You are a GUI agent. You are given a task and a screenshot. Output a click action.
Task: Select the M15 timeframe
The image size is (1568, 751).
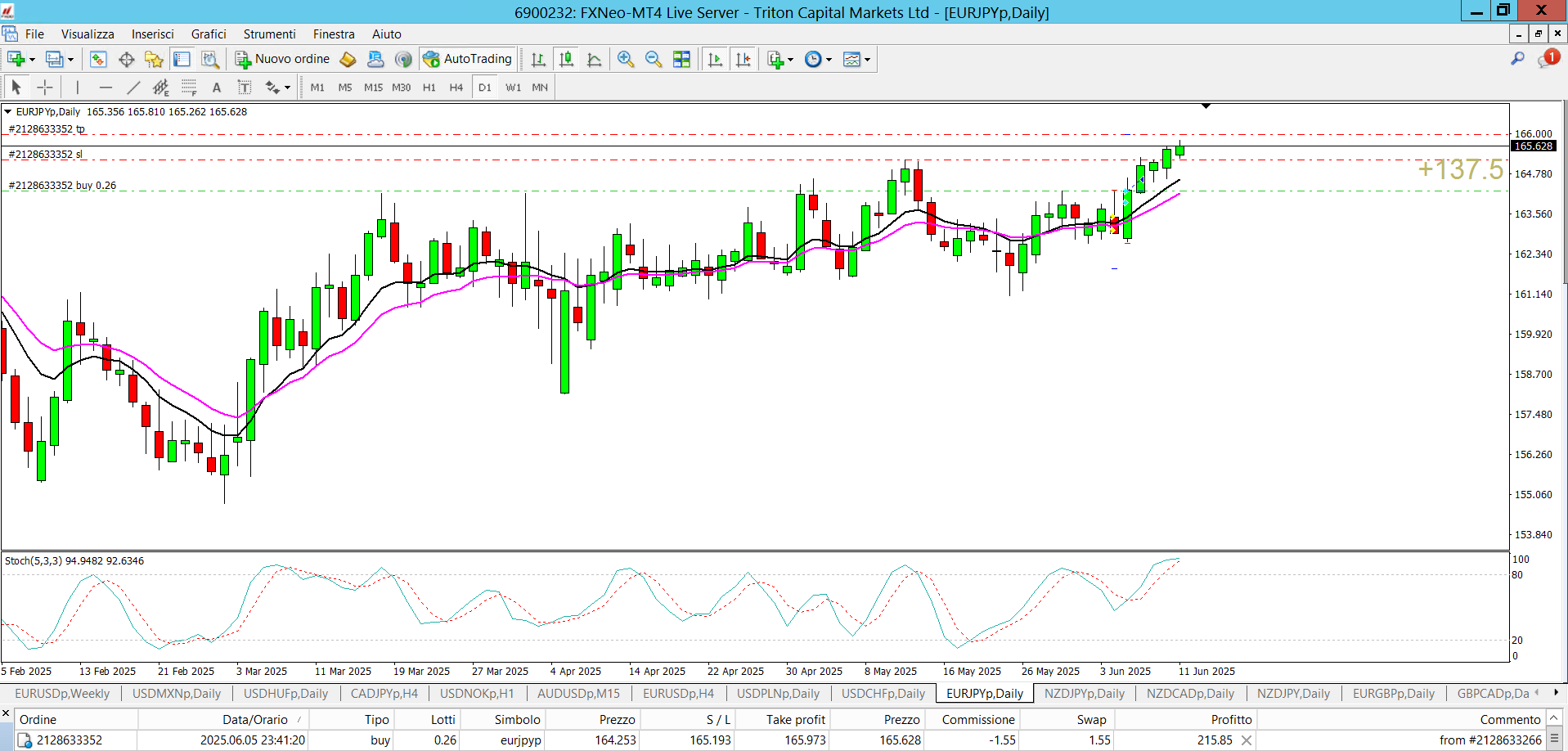pyautogui.click(x=373, y=87)
